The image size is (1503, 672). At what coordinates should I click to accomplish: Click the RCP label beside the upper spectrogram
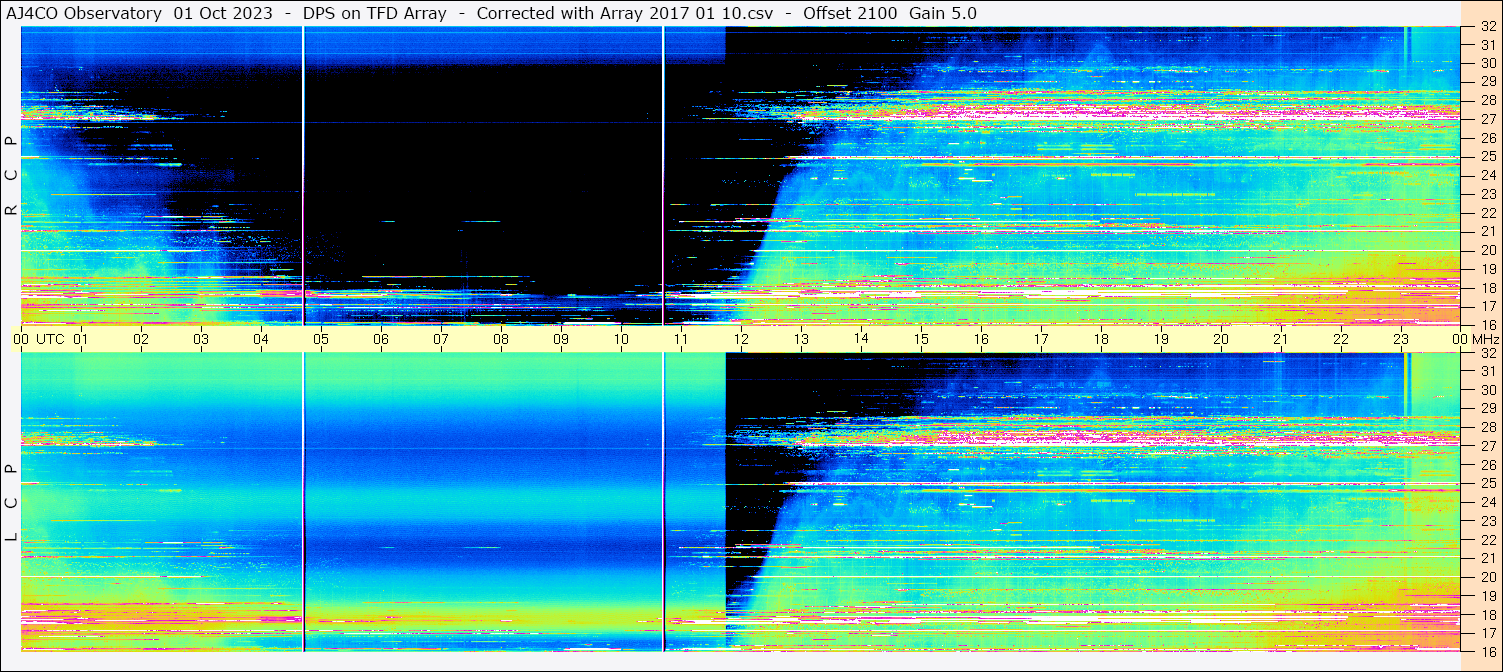[x=11, y=176]
